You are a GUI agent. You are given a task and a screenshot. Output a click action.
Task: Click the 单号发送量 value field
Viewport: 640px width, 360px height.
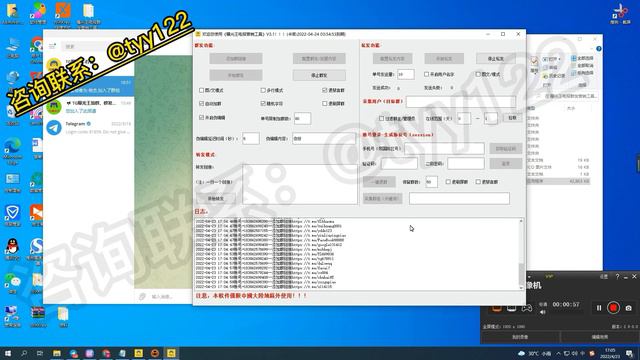coord(406,74)
